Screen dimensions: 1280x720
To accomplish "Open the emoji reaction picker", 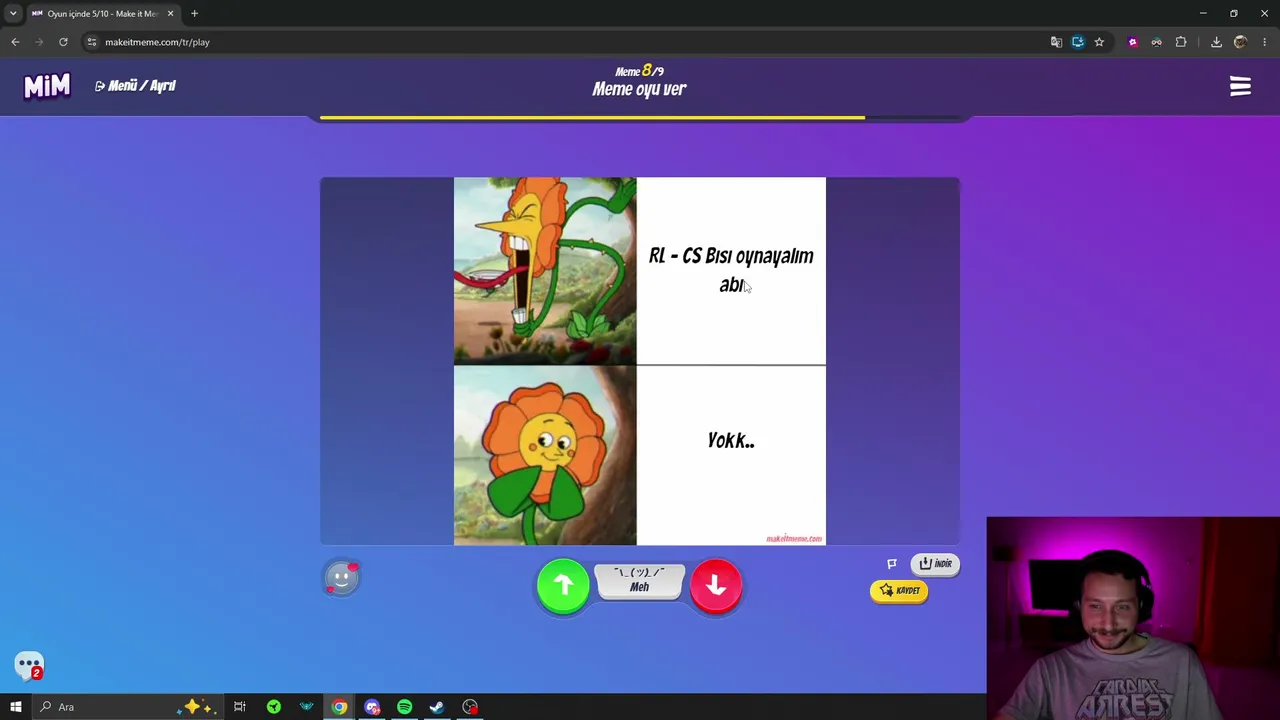I will pos(341,577).
